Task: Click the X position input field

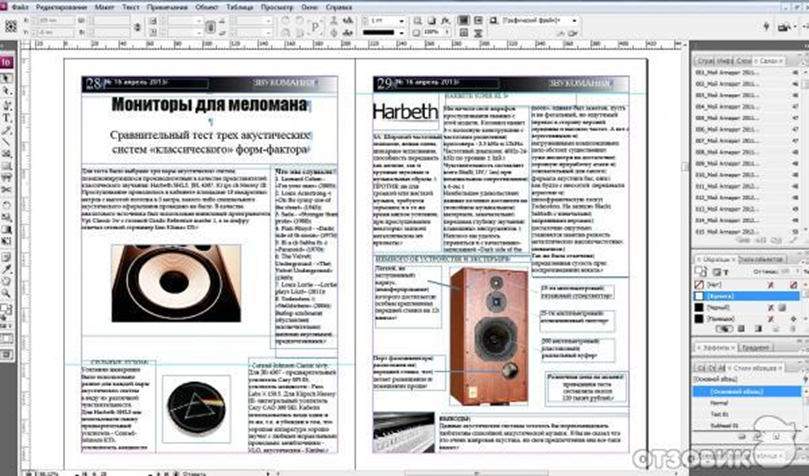Action: [56, 21]
